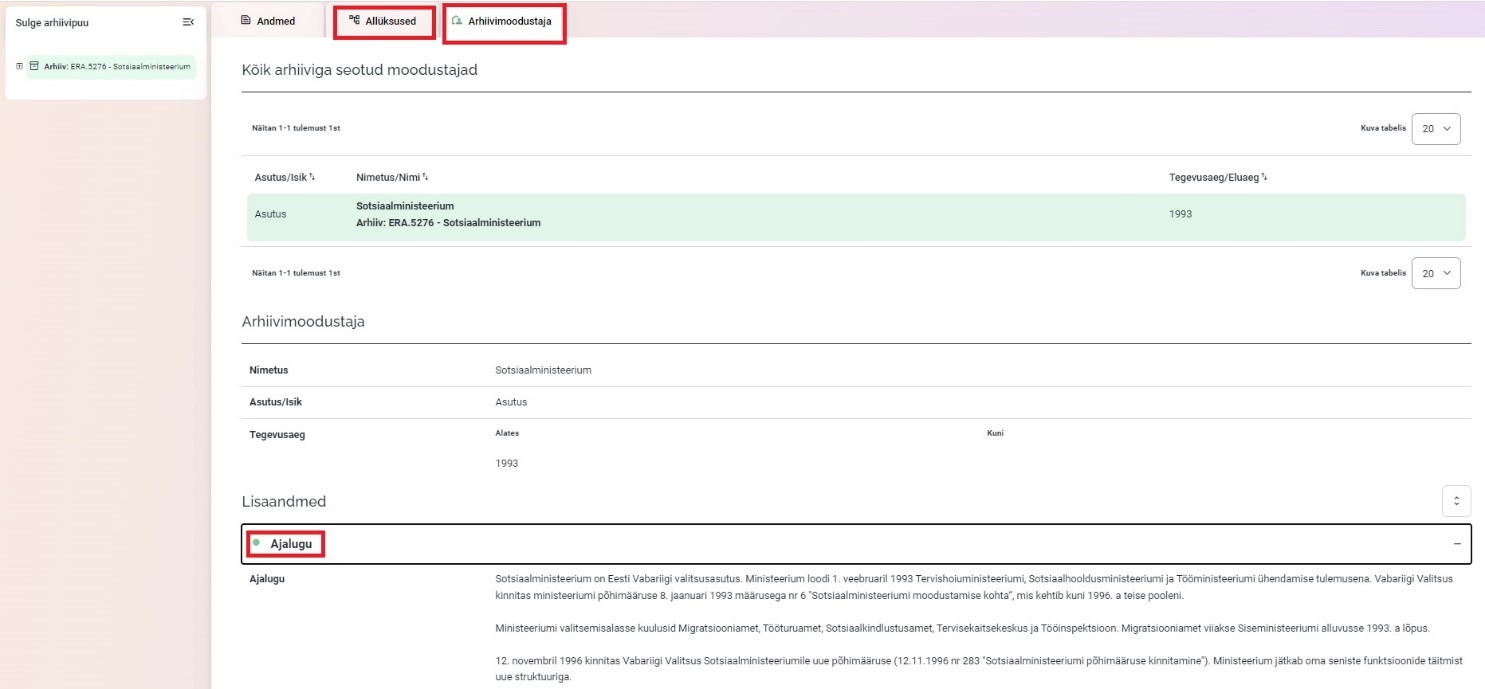Sort by Tegevusaeg/Eluaeg column arrows

tap(1265, 177)
